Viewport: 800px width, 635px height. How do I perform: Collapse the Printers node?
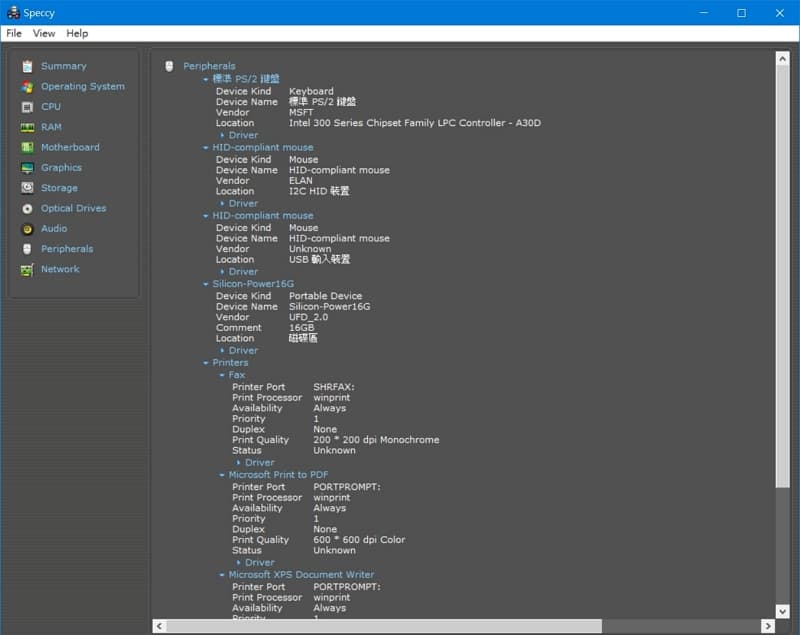pos(206,363)
